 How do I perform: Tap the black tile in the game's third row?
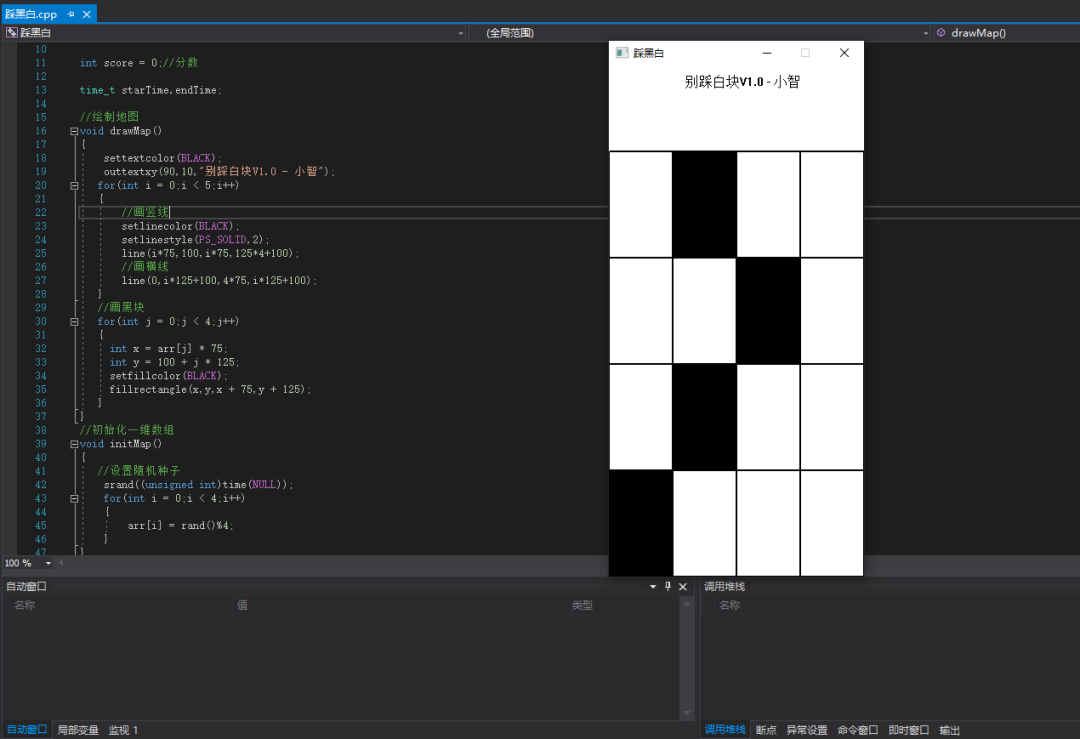[x=705, y=417]
